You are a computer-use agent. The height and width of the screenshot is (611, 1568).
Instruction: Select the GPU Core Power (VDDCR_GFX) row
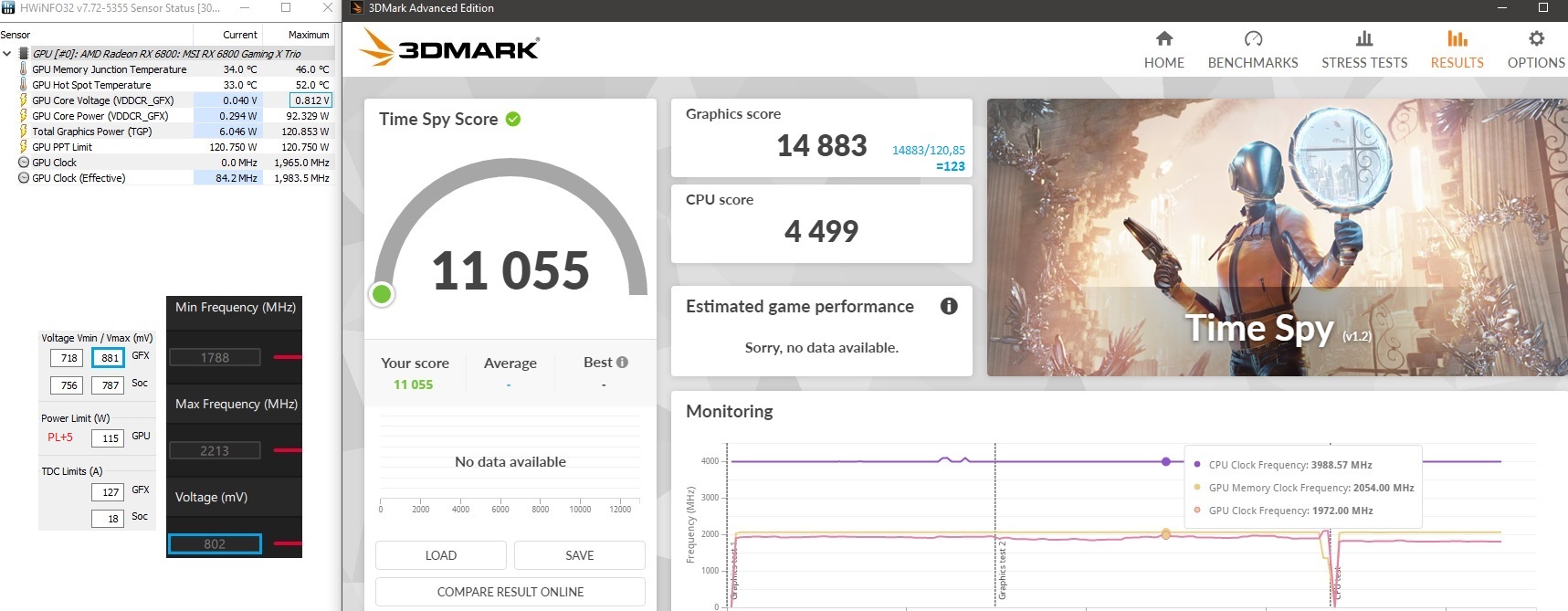click(x=167, y=116)
